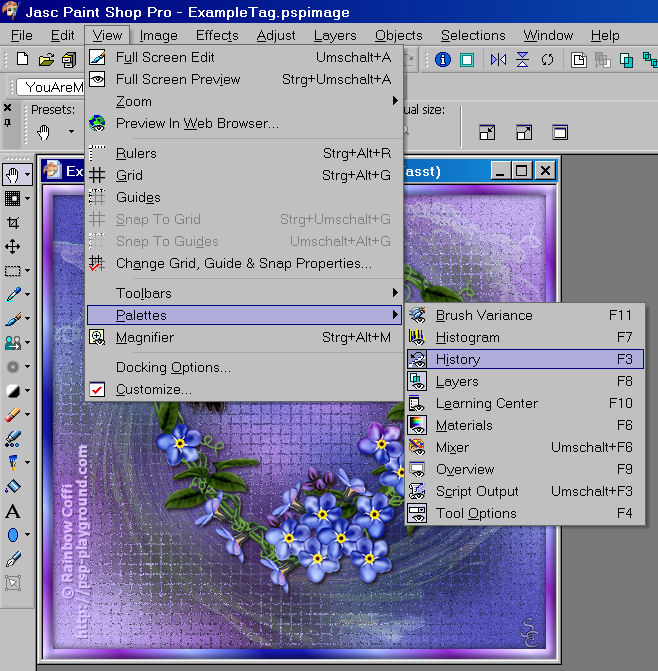The image size is (658, 671).
Task: Select the Text tool
Action: (x=13, y=511)
